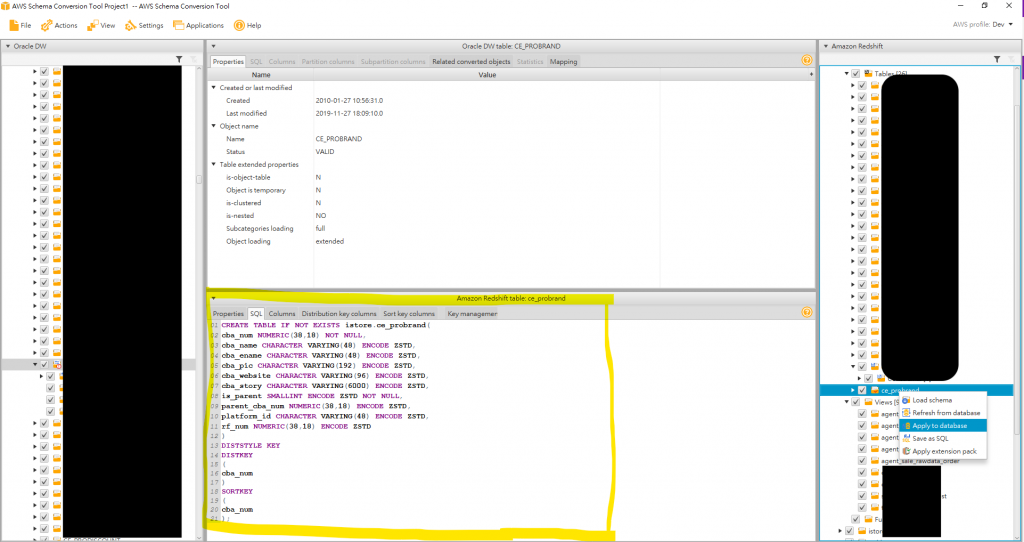Open the Settings menu
The width and height of the screenshot is (1024, 542).
tap(144, 25)
